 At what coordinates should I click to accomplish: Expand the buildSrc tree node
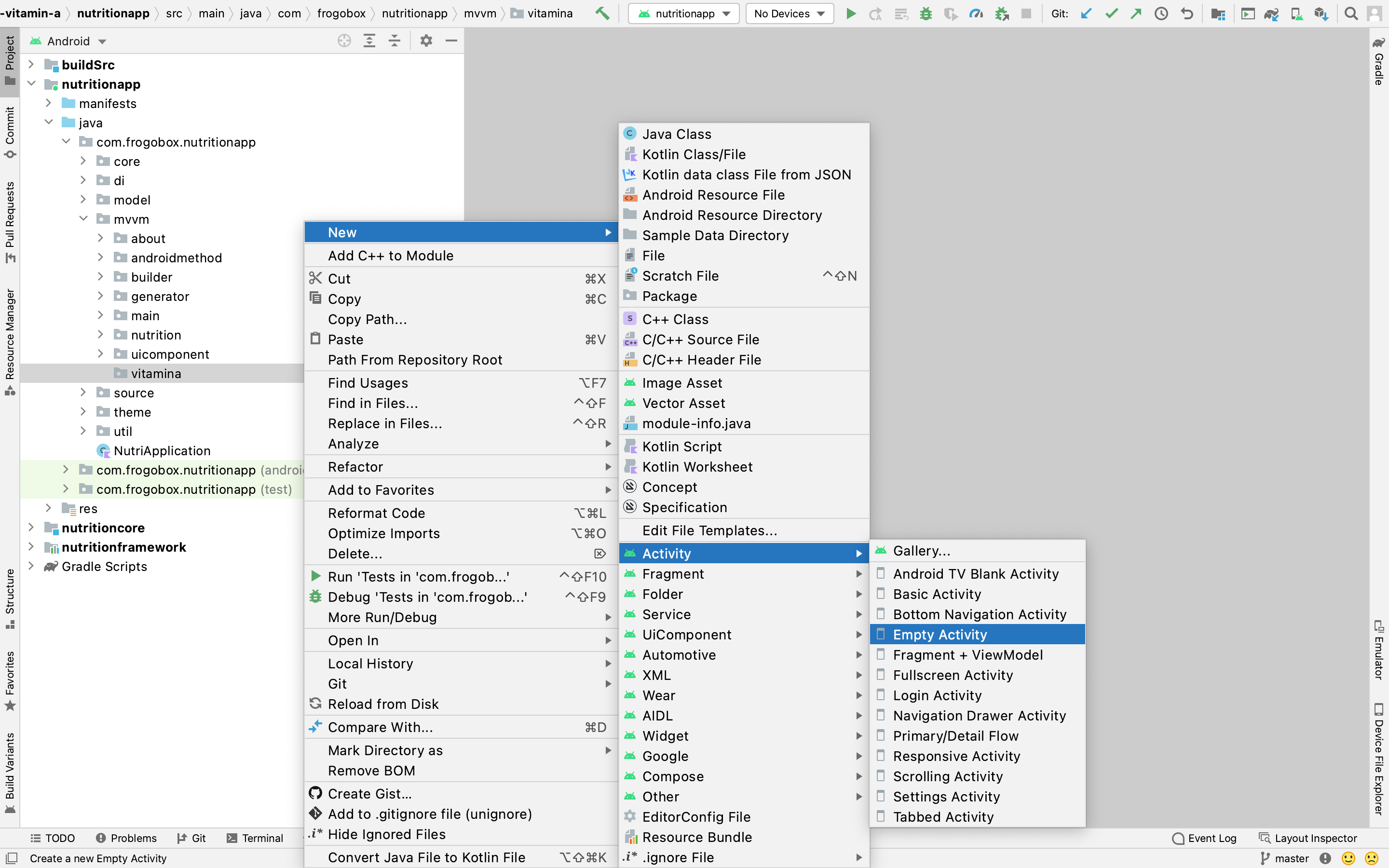(x=31, y=65)
